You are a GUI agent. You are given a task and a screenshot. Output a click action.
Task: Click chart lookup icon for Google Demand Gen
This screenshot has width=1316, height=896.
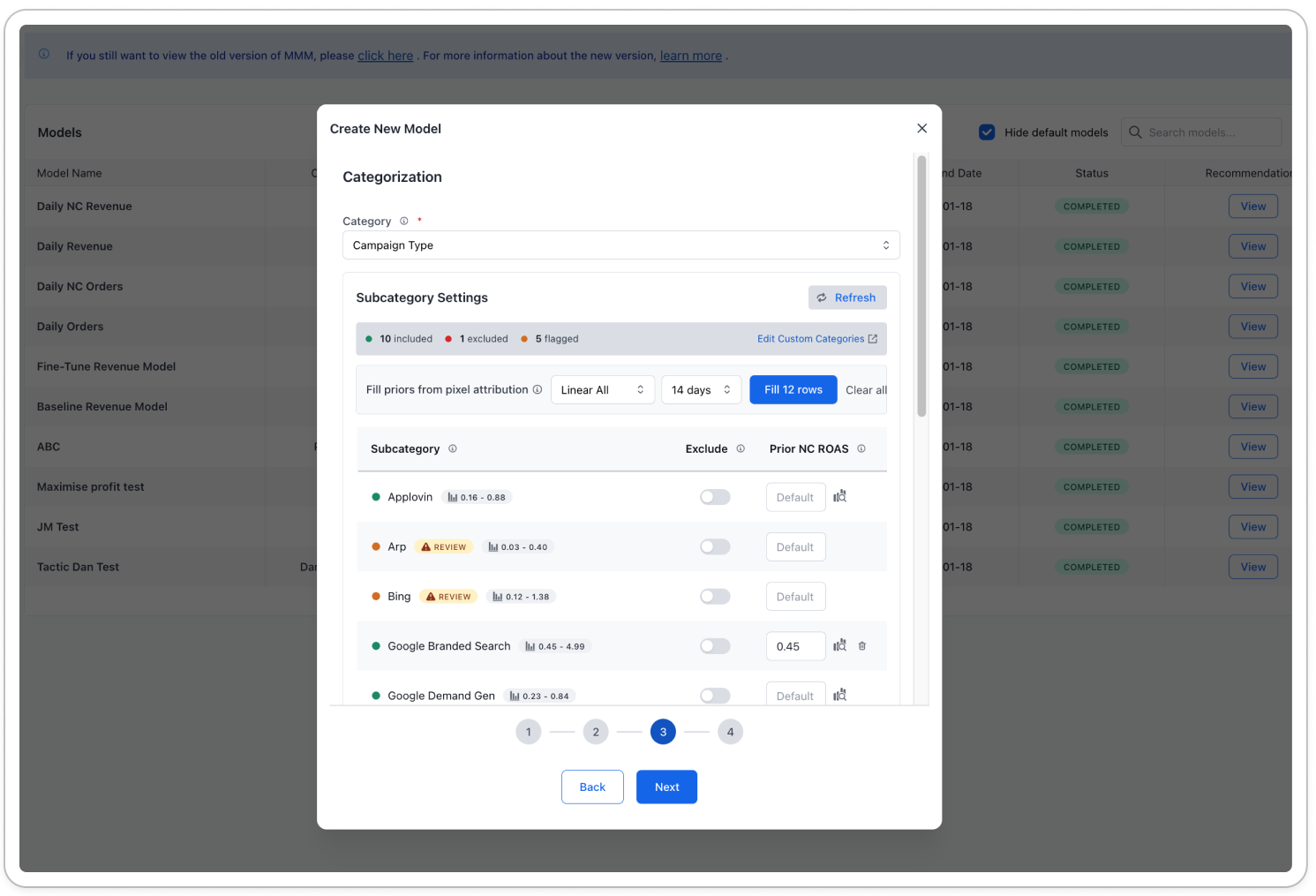tap(839, 695)
